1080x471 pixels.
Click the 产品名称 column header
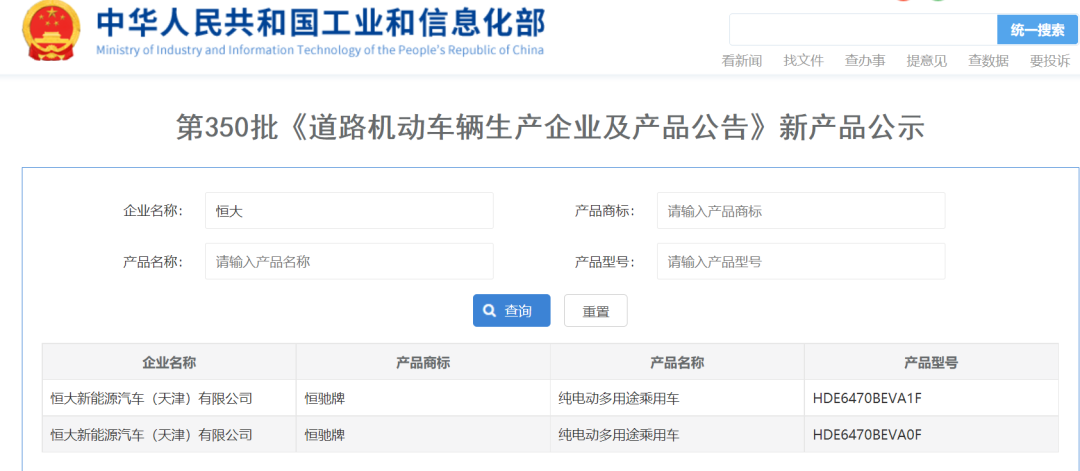(x=677, y=362)
